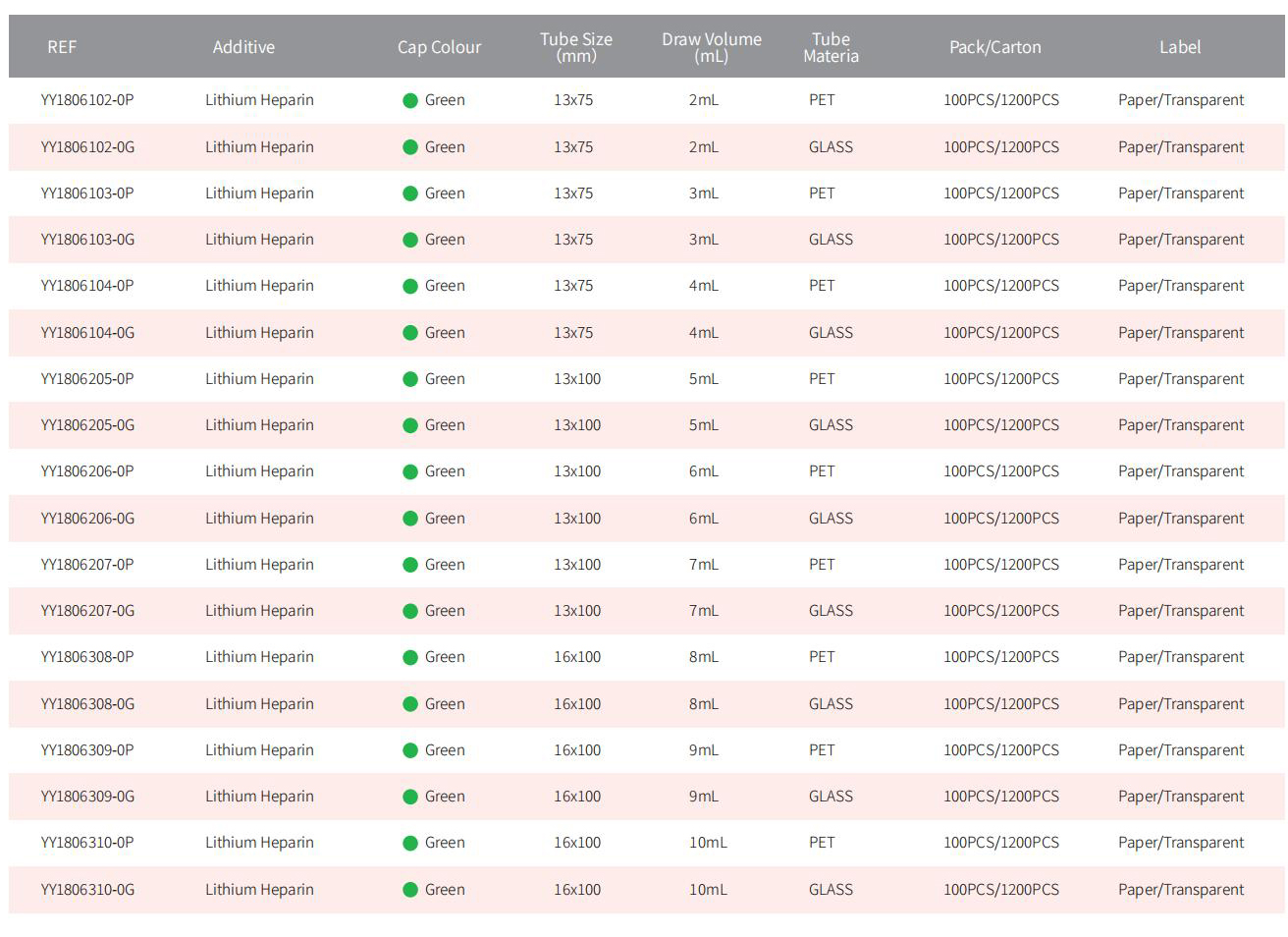Select reference YY1806207-0G

[x=87, y=611]
